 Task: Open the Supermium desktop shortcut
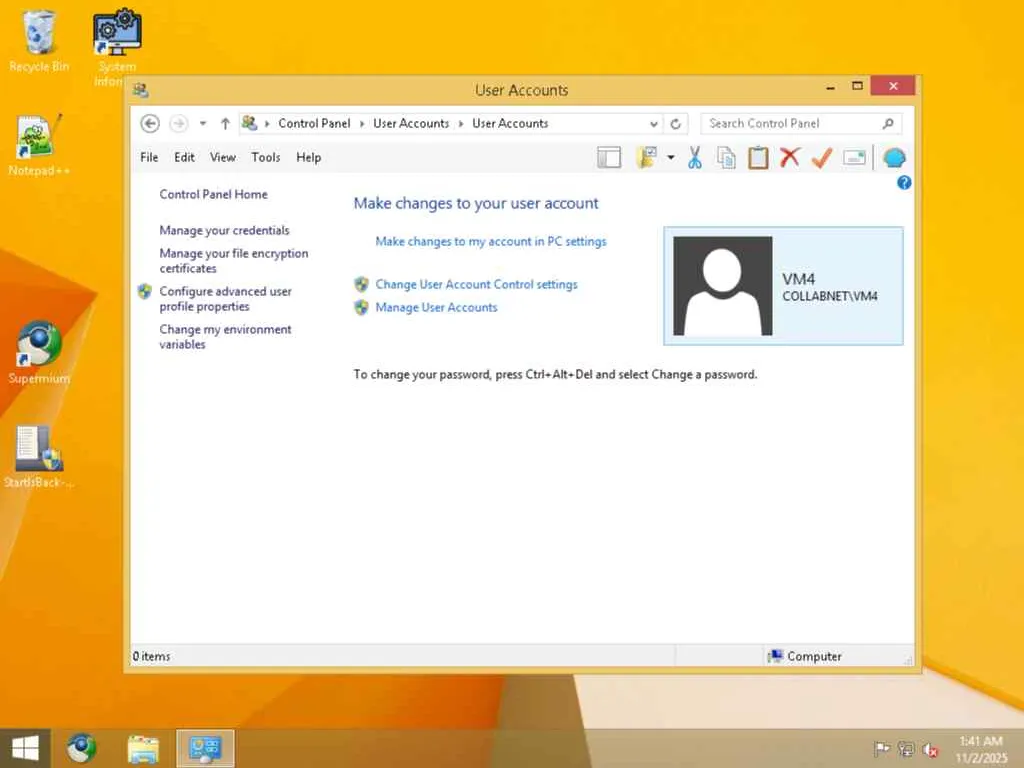39,353
